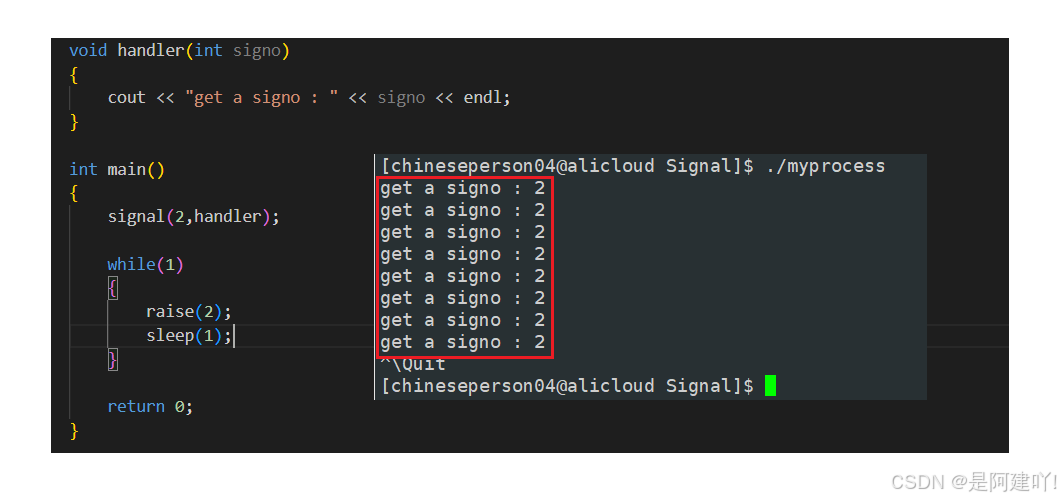Click the return 0 statement
This screenshot has height=499, width=1061.
pos(150,406)
